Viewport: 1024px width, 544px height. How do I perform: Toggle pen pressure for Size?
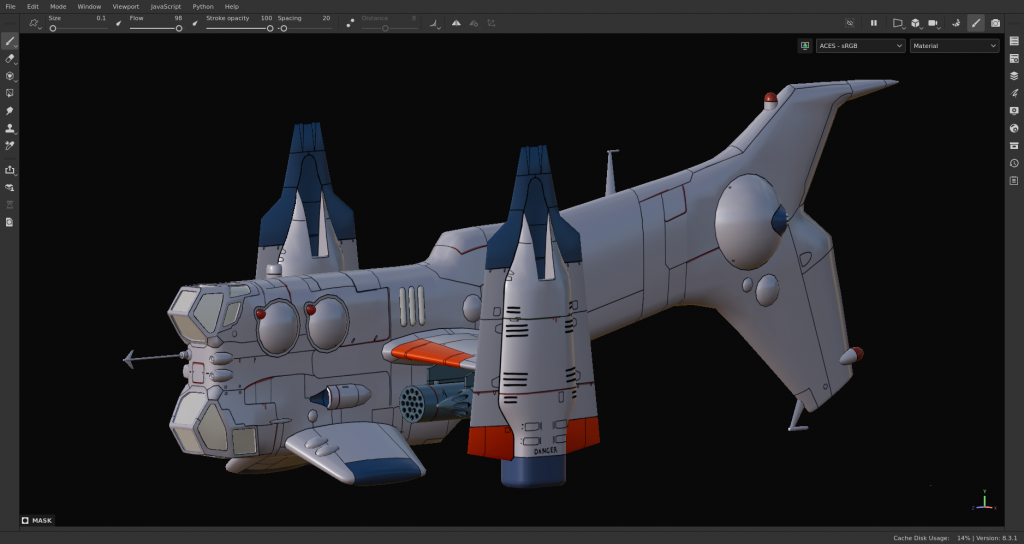118,24
